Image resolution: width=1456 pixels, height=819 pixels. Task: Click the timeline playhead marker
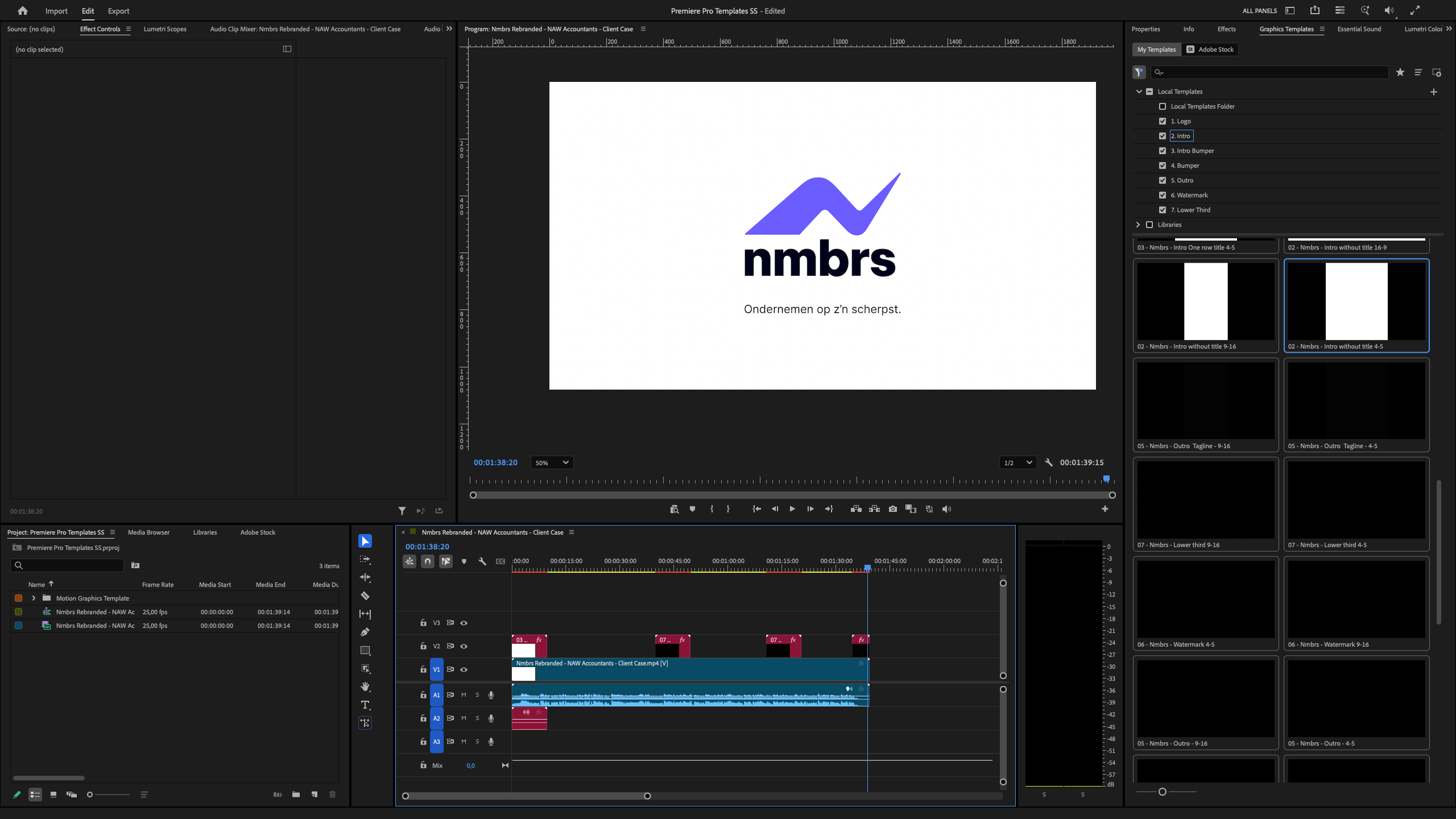[x=867, y=568]
